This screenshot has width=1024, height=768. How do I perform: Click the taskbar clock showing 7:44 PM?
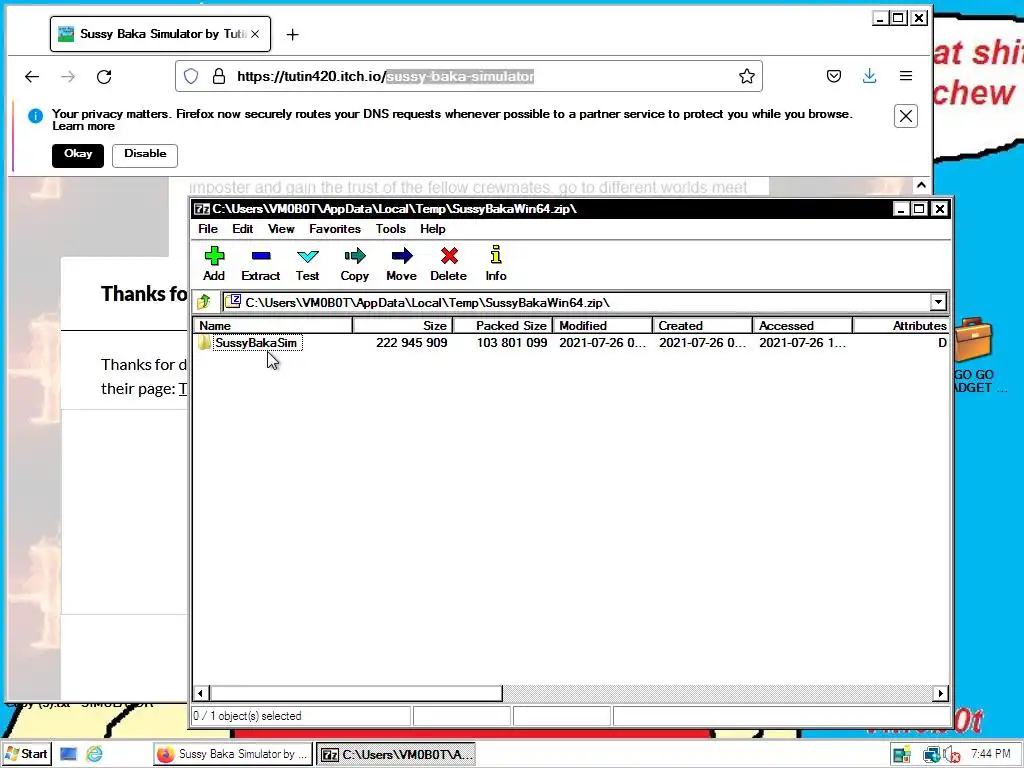990,754
